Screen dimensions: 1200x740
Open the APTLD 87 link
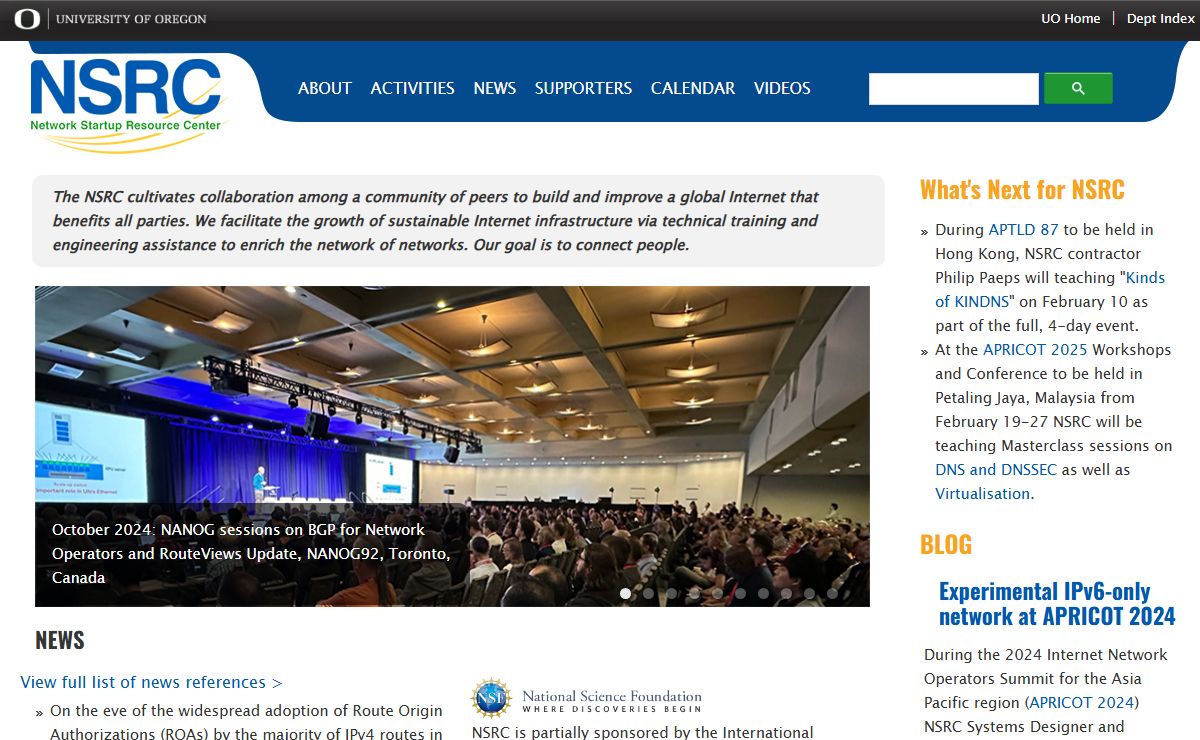tap(1023, 230)
